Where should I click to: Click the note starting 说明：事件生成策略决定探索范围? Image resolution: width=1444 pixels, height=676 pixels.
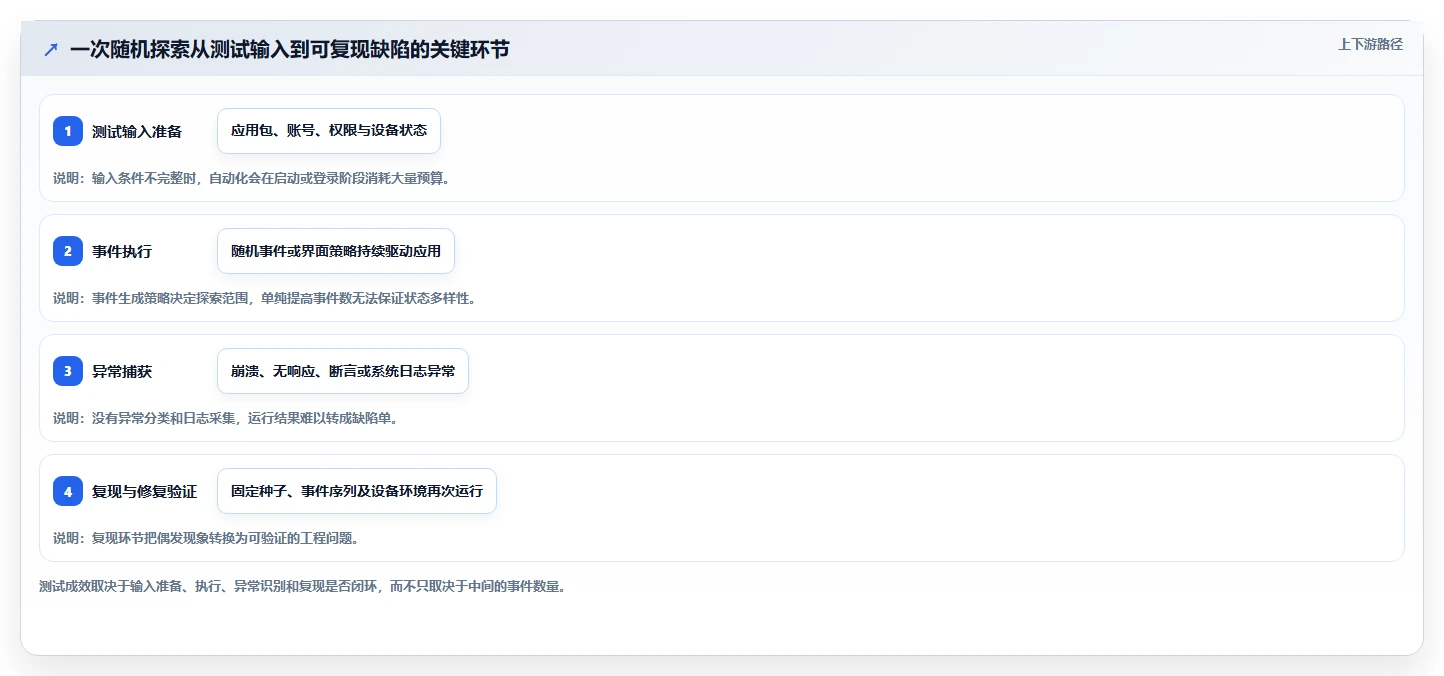pyautogui.click(x=264, y=298)
